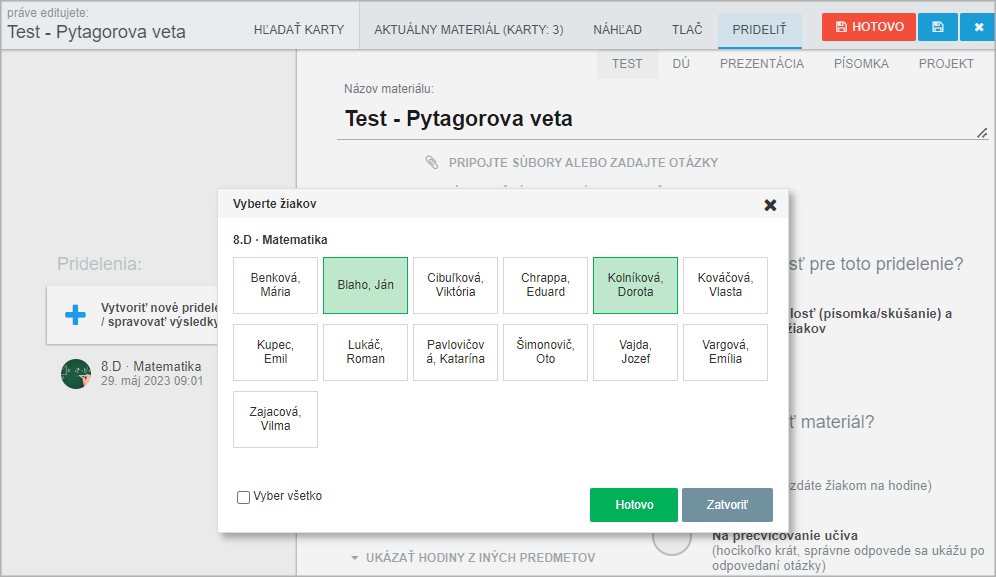Click the blue X button in top toolbar
The width and height of the screenshot is (996, 577).
(978, 27)
